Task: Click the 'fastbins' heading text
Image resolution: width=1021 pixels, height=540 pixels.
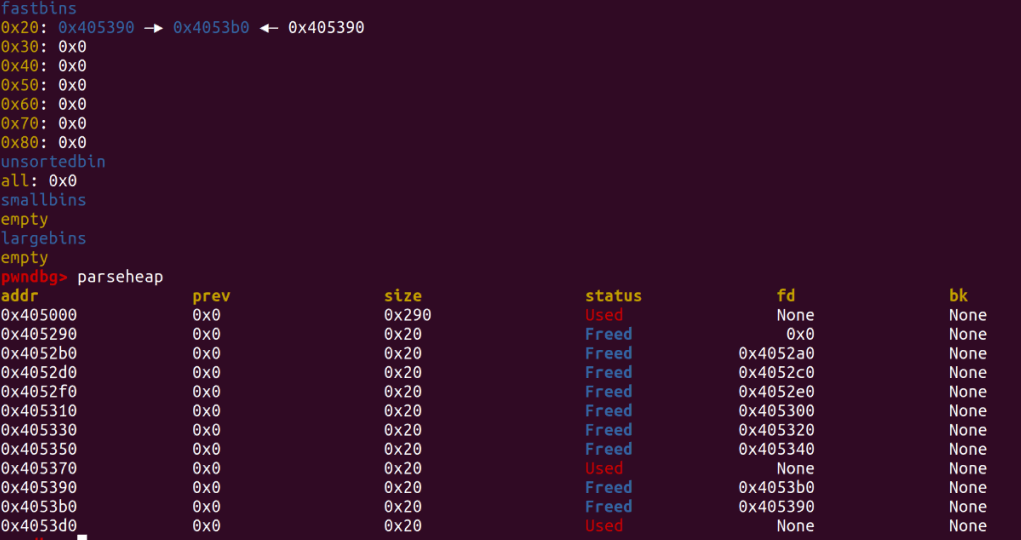Action: [38, 8]
